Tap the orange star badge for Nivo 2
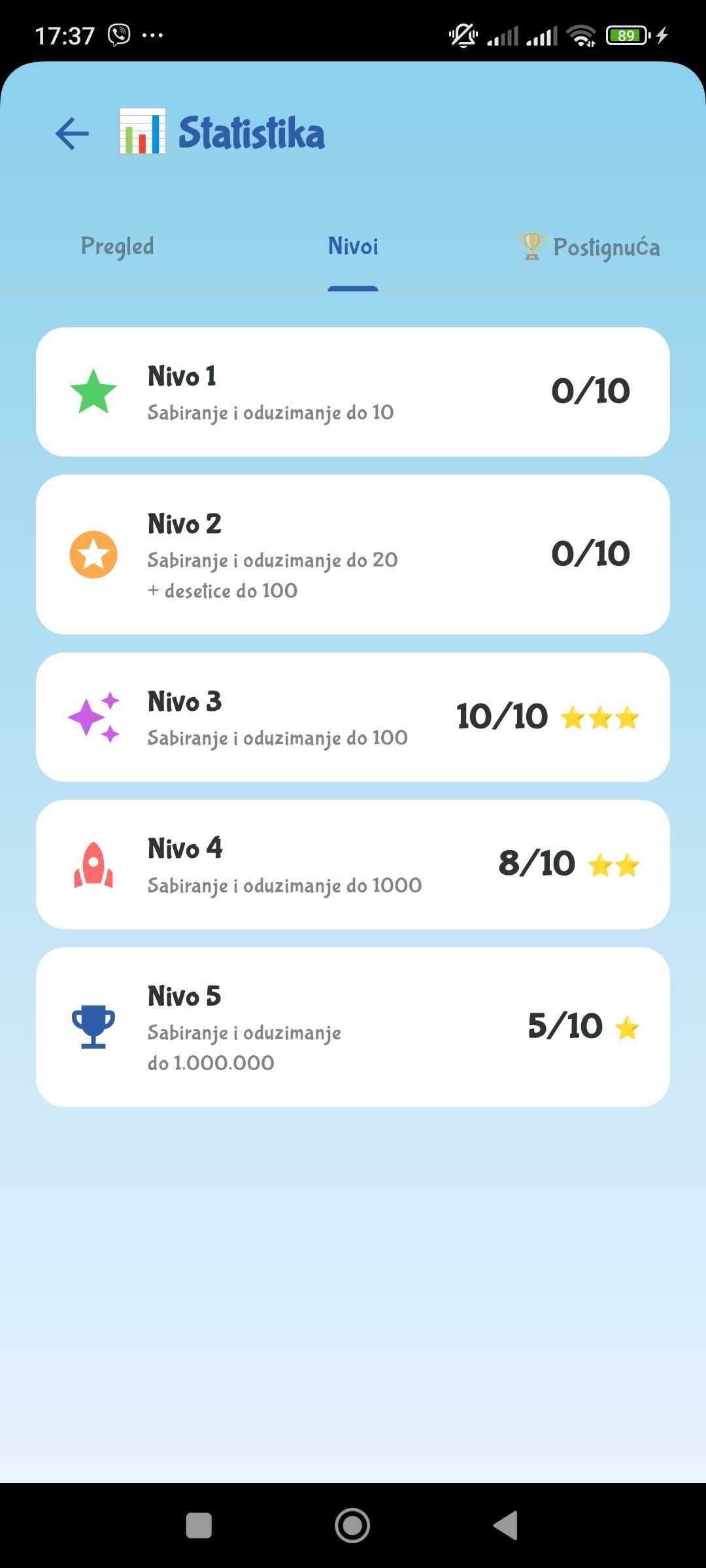 click(x=93, y=554)
